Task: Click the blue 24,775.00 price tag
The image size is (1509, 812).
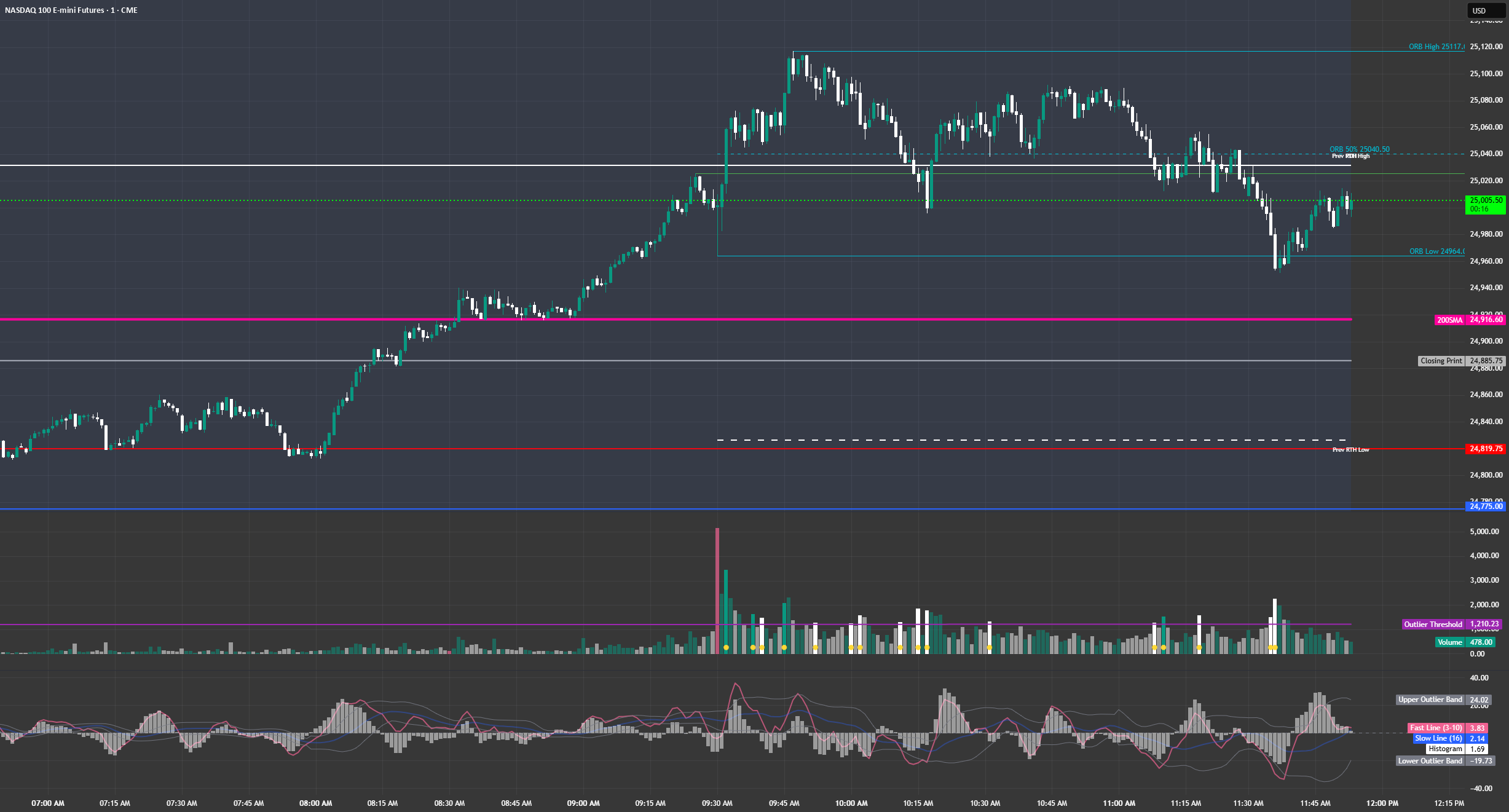Action: [x=1486, y=506]
